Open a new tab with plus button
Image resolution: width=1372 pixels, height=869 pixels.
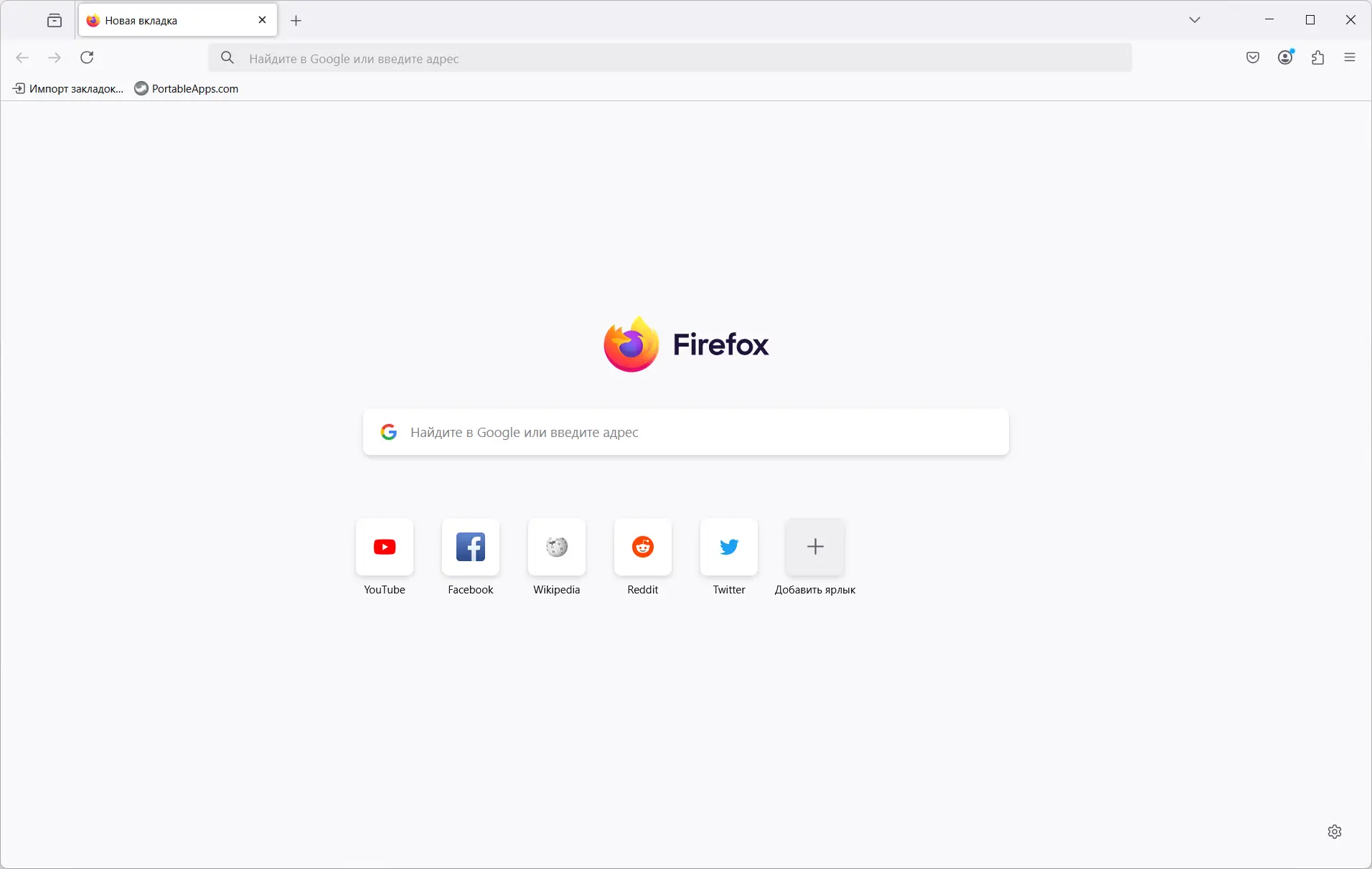coord(296,20)
